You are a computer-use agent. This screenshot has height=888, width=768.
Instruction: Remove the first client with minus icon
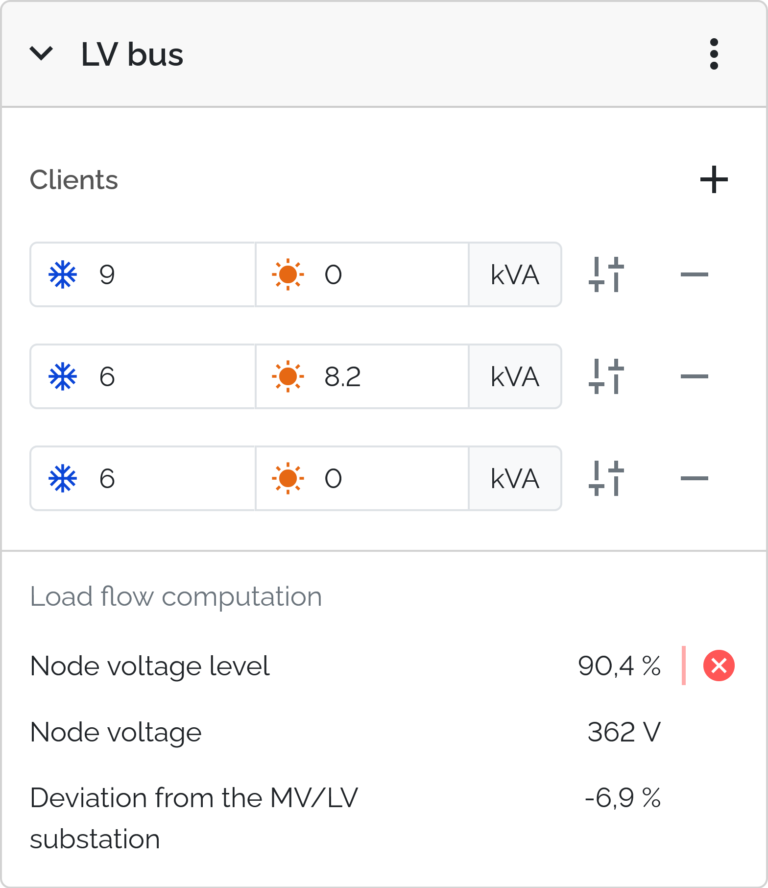694,275
